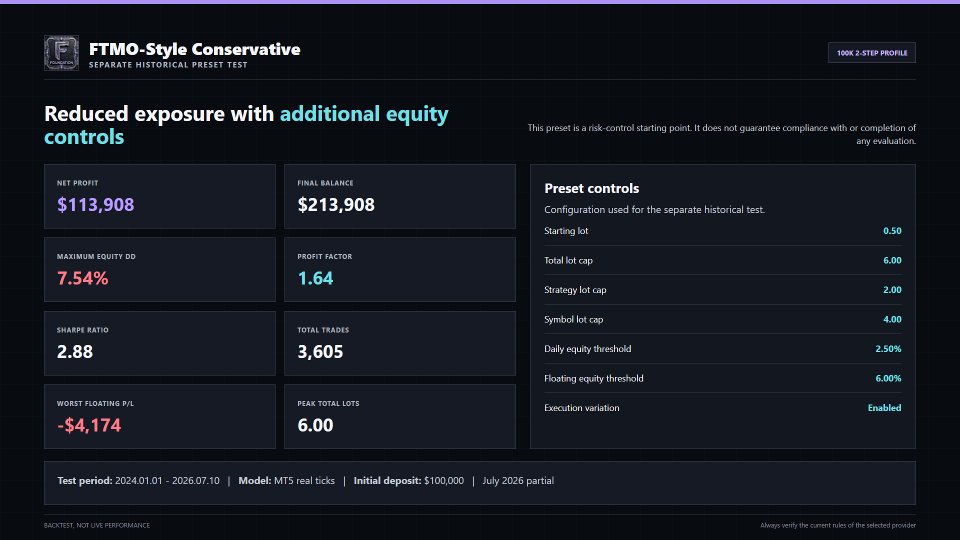Click the FTMO-Style Conservative title
Image resolution: width=960 pixels, height=540 pixels.
(x=195, y=49)
